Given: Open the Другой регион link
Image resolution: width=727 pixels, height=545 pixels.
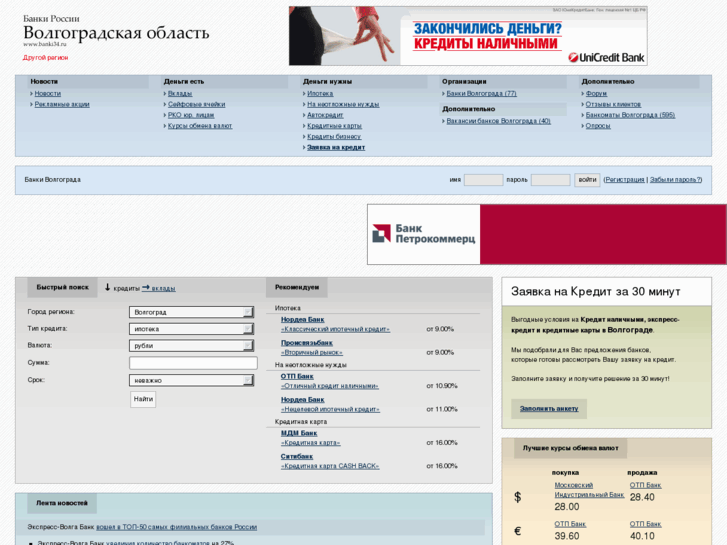Looking at the screenshot, I should tap(45, 58).
